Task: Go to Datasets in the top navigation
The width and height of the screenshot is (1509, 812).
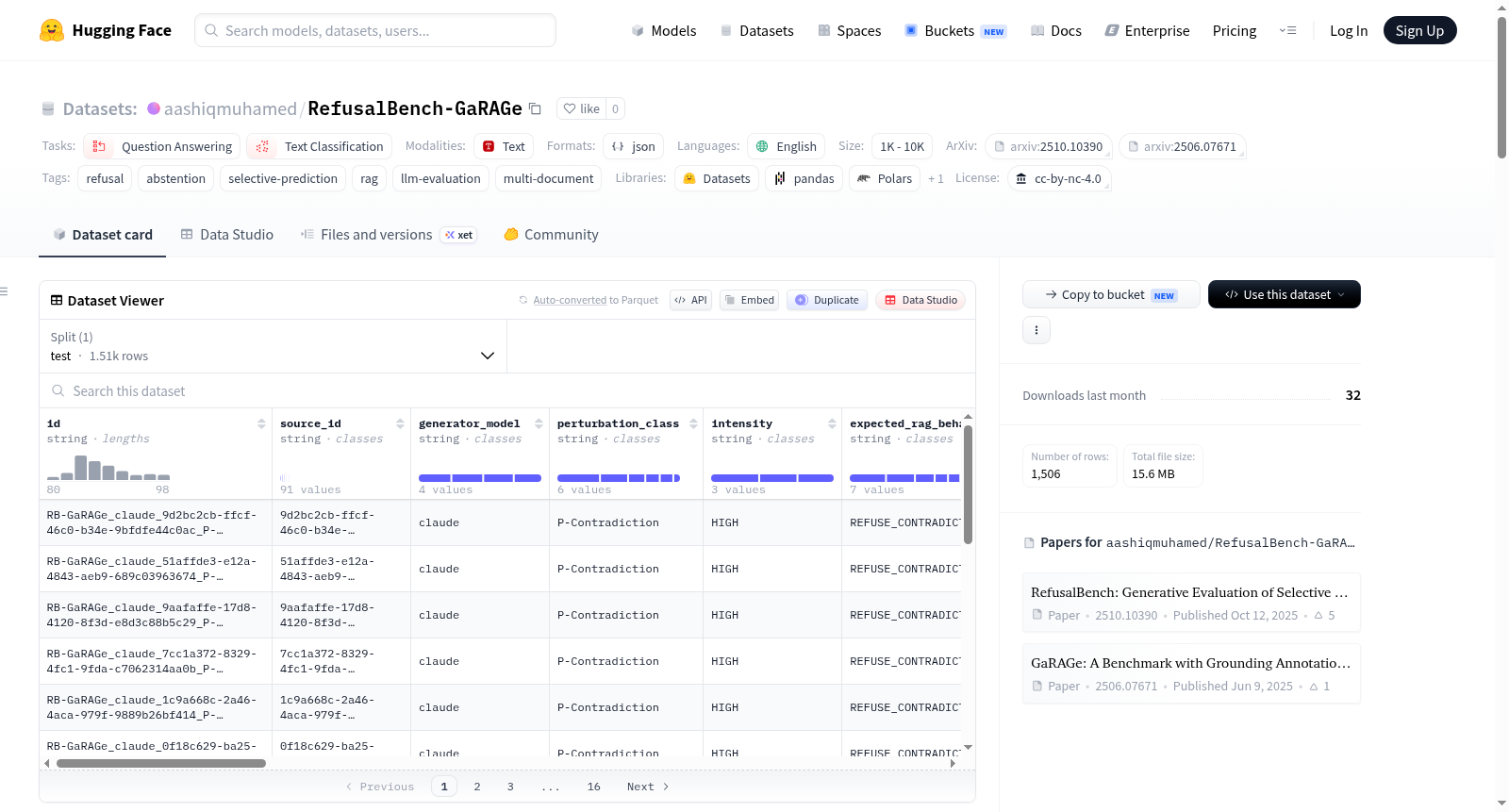Action: [x=757, y=30]
